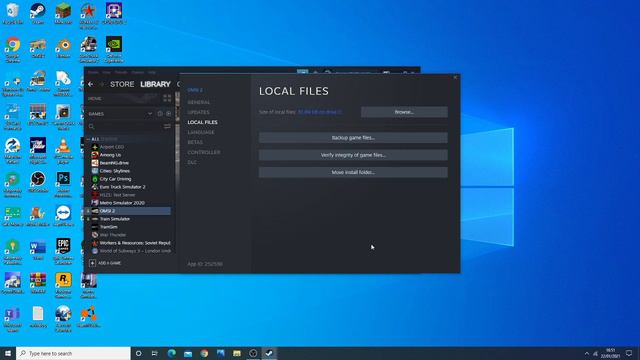Click the Photoshop desktop icon
Screen dimensions: 640x360
click(63, 184)
